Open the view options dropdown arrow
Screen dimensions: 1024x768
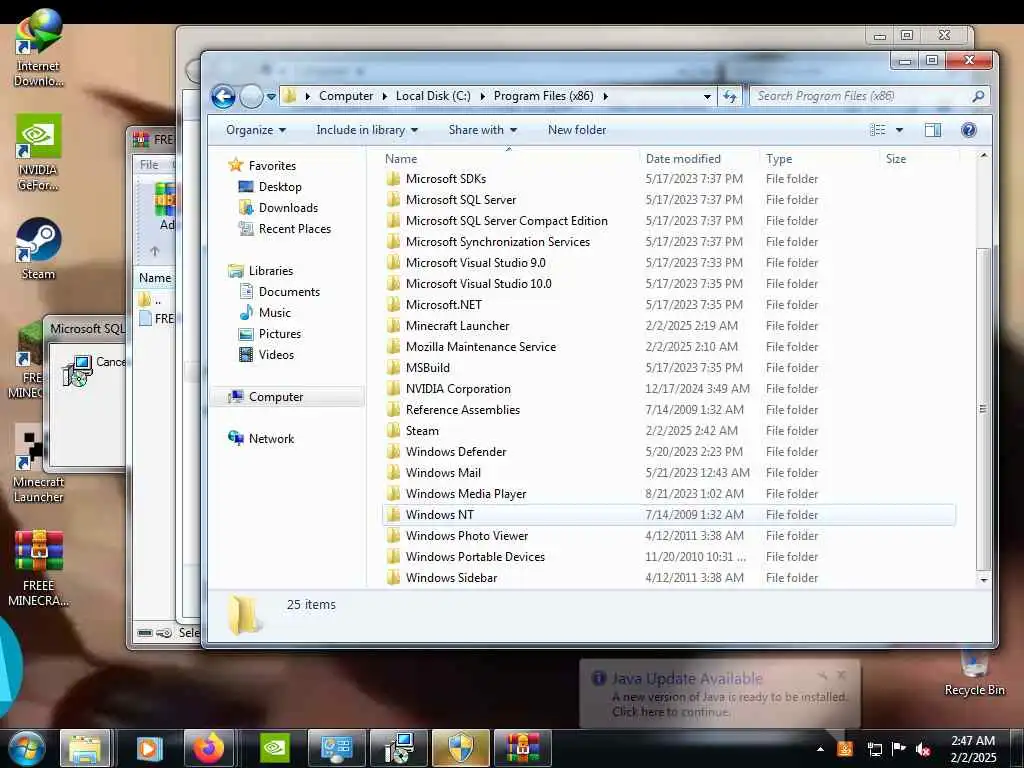(899, 130)
